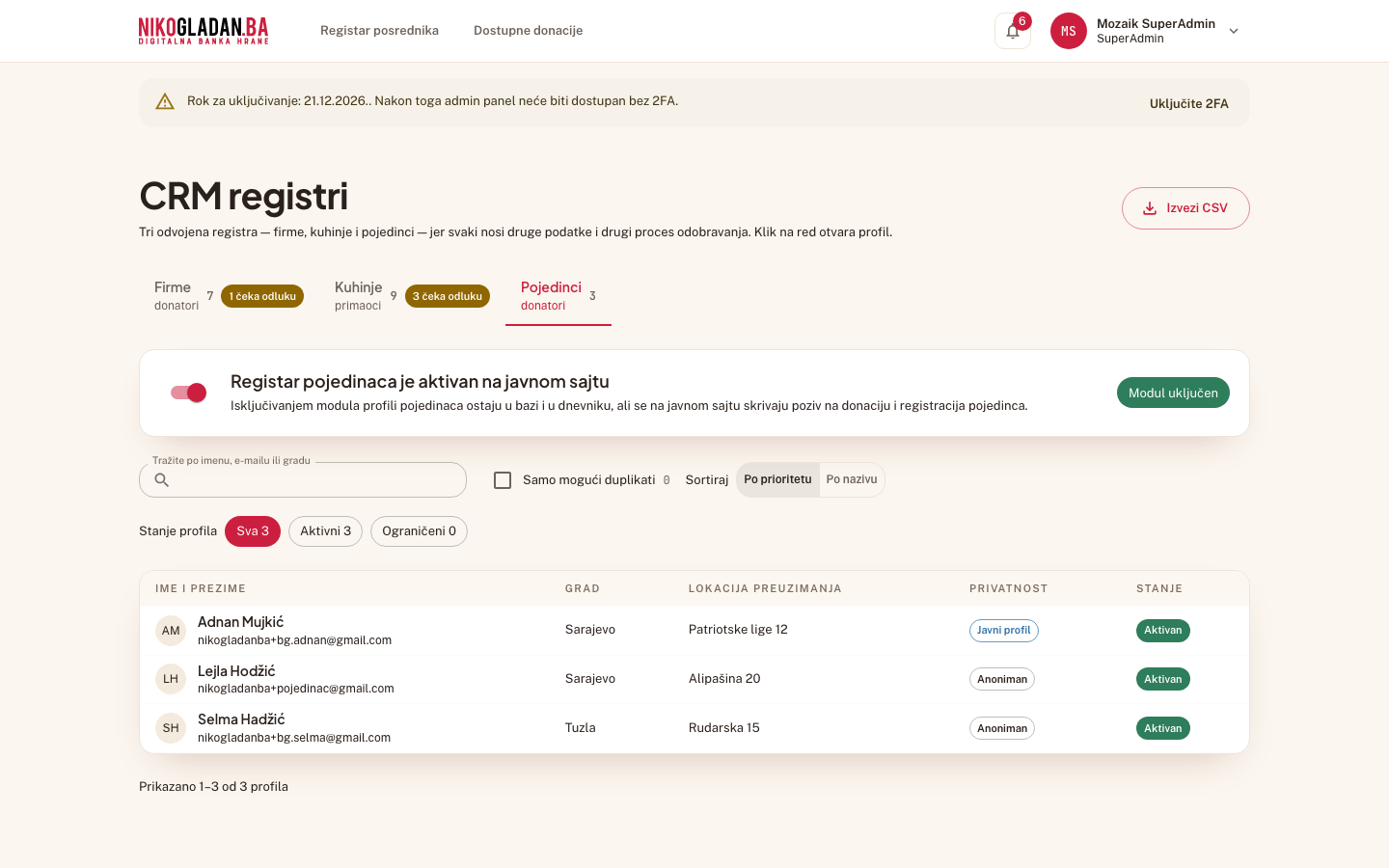
Task: Click the NIKOGLADAN.BA logo
Action: coord(204,31)
